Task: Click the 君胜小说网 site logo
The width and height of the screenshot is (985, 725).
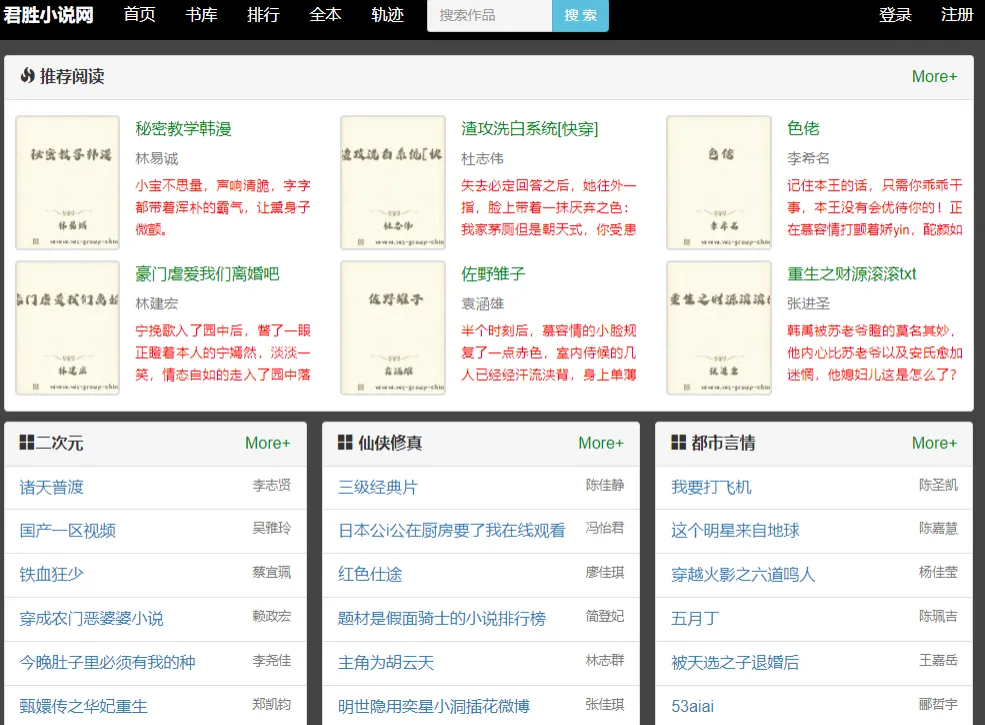Action: (x=48, y=14)
